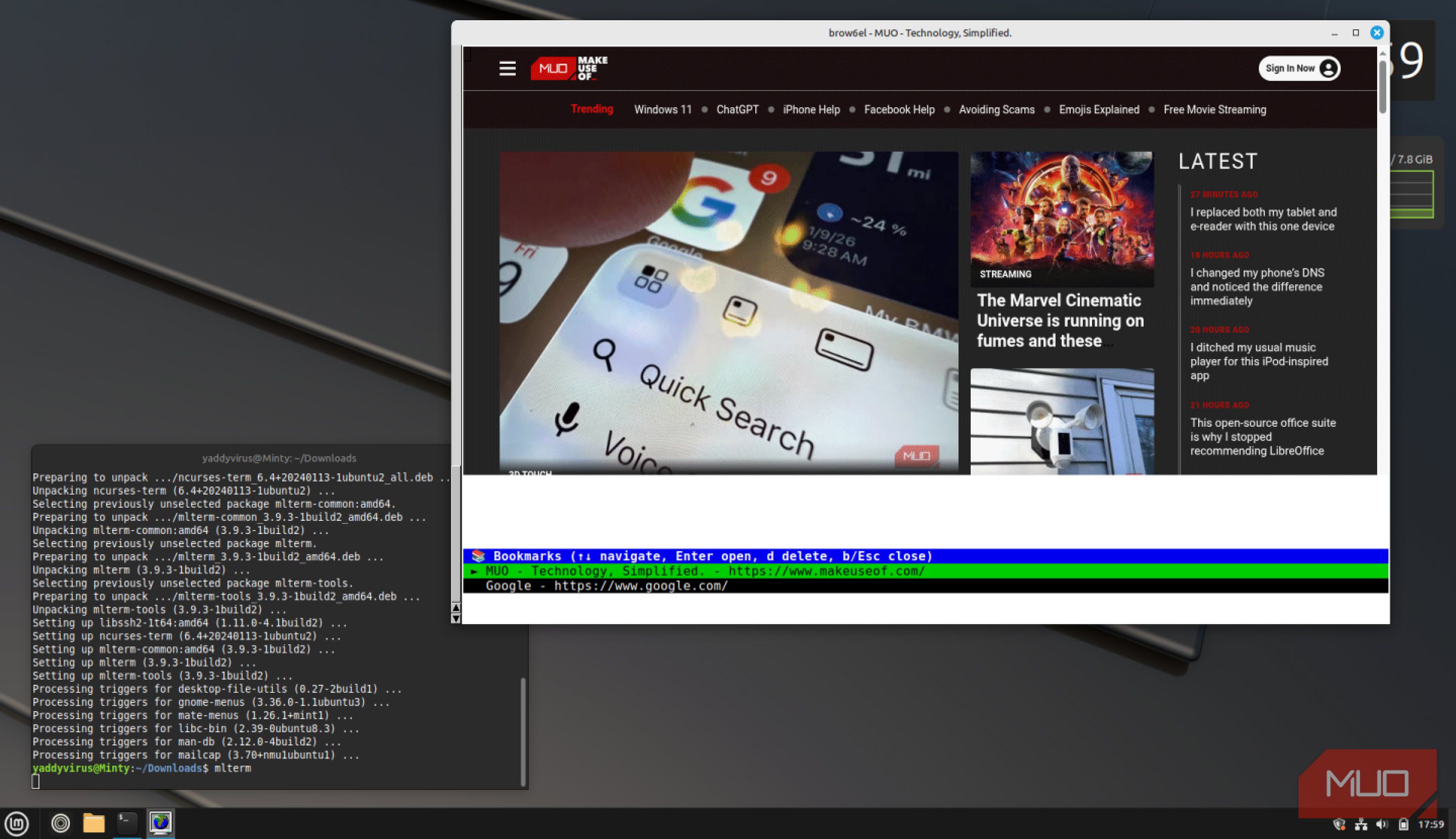Click the mlterm scrollbar down arrow
Screen dimensions: 1456x839
coord(456,619)
